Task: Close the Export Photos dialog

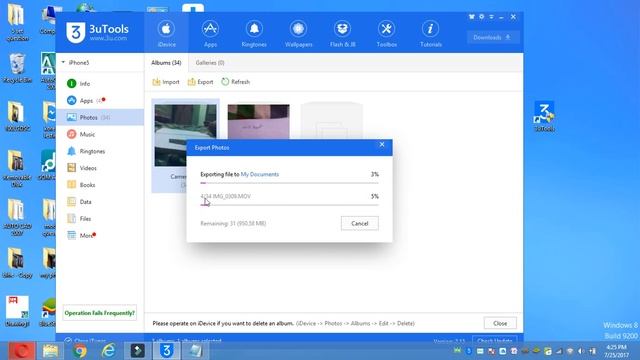Action: [x=382, y=144]
